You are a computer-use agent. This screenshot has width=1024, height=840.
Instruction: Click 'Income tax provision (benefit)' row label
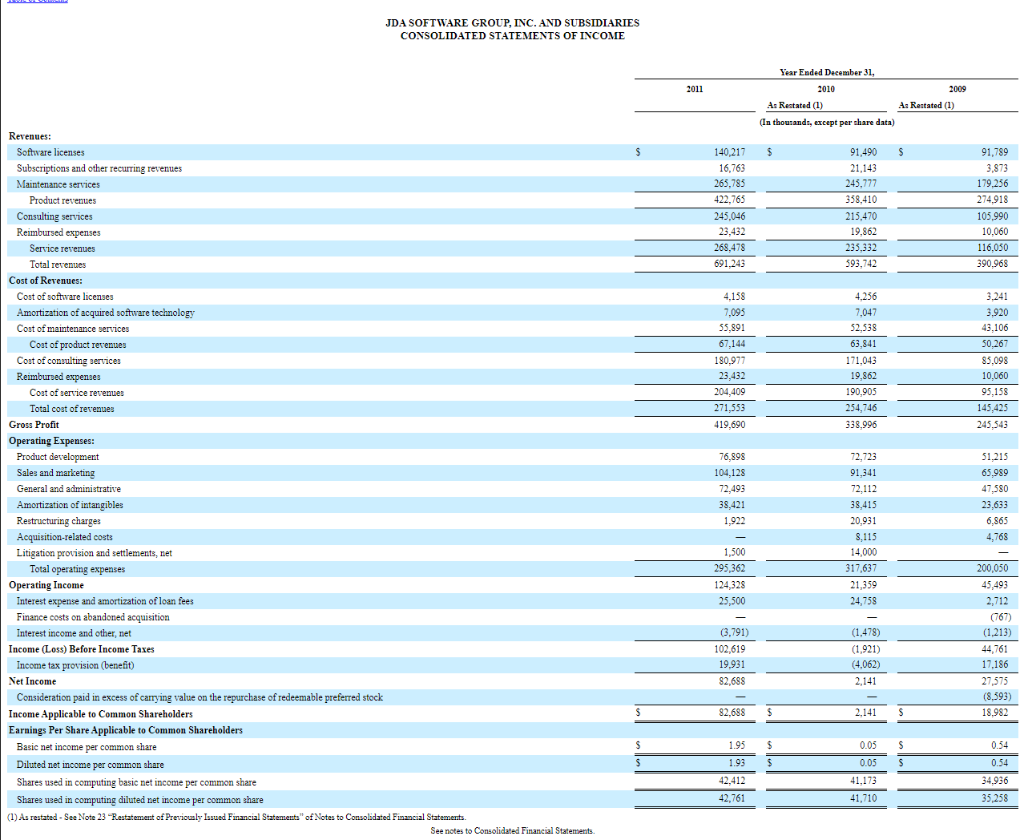tap(75, 665)
